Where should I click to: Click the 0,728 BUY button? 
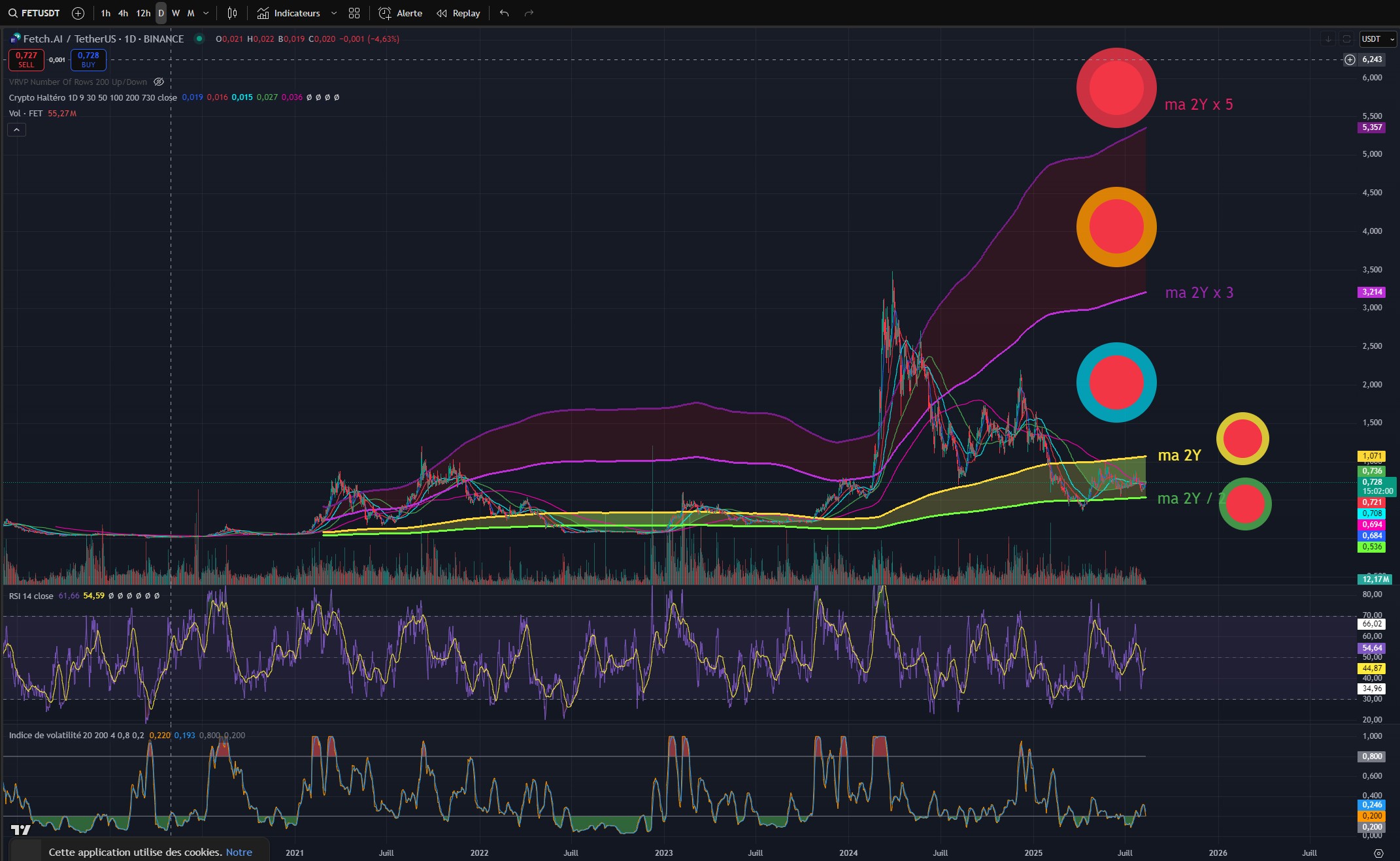pos(88,59)
